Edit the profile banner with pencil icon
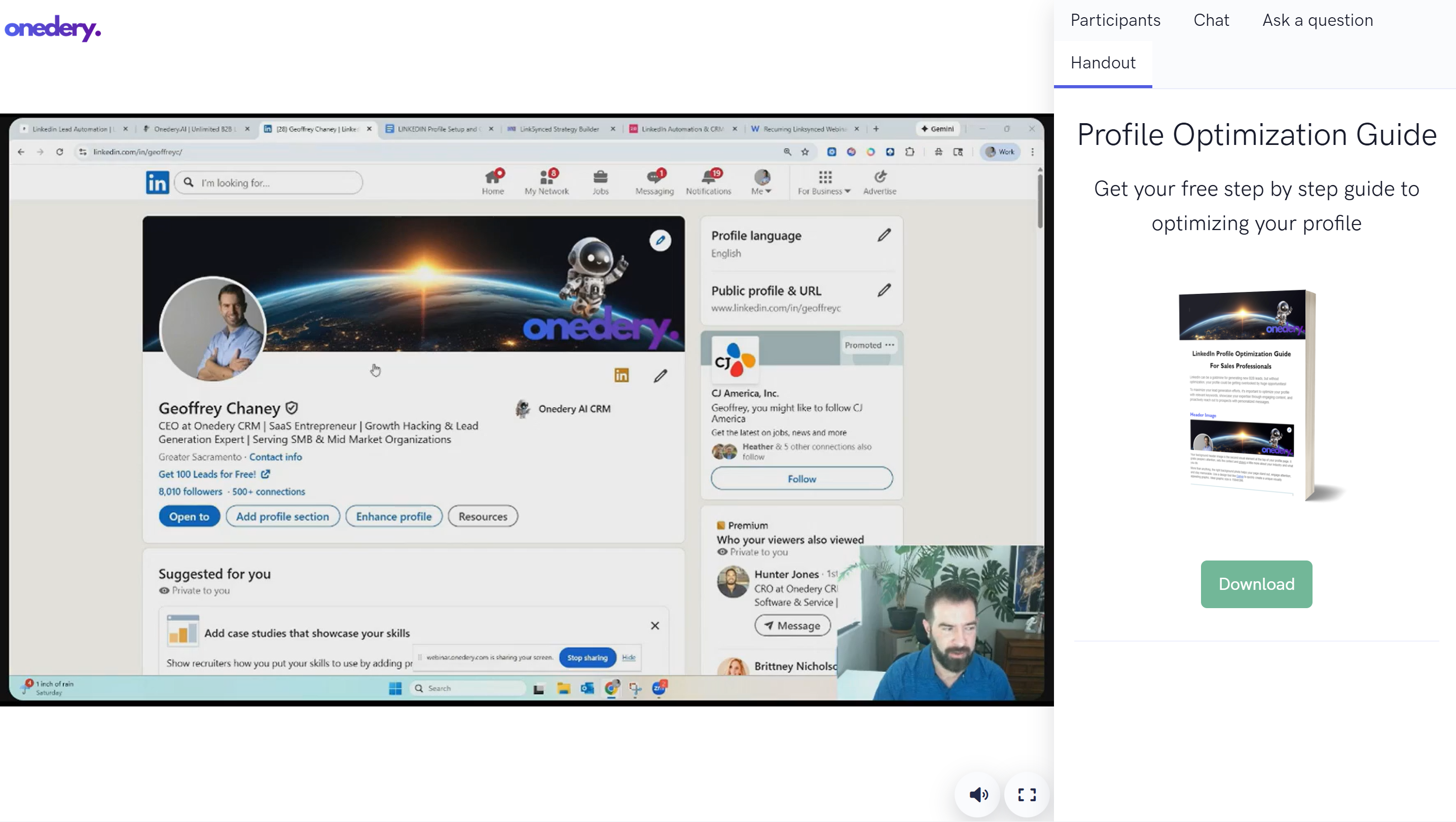 (660, 241)
